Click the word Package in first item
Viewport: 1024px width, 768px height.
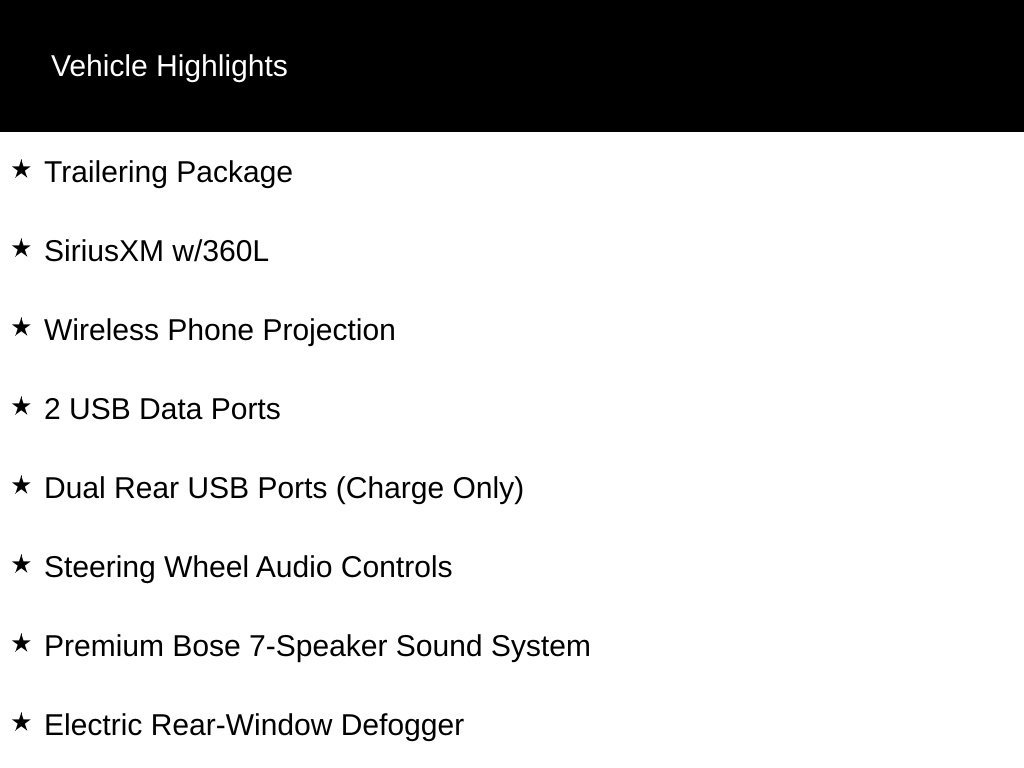tap(234, 173)
